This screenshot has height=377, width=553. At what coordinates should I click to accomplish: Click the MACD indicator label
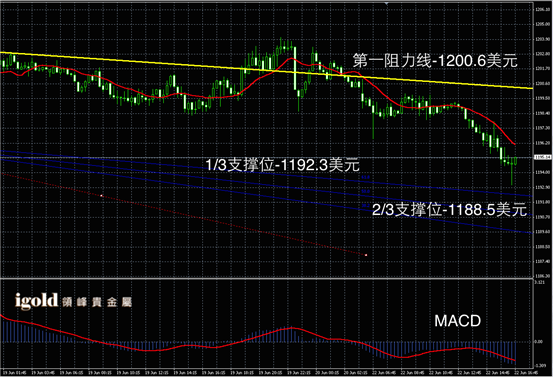point(457,321)
